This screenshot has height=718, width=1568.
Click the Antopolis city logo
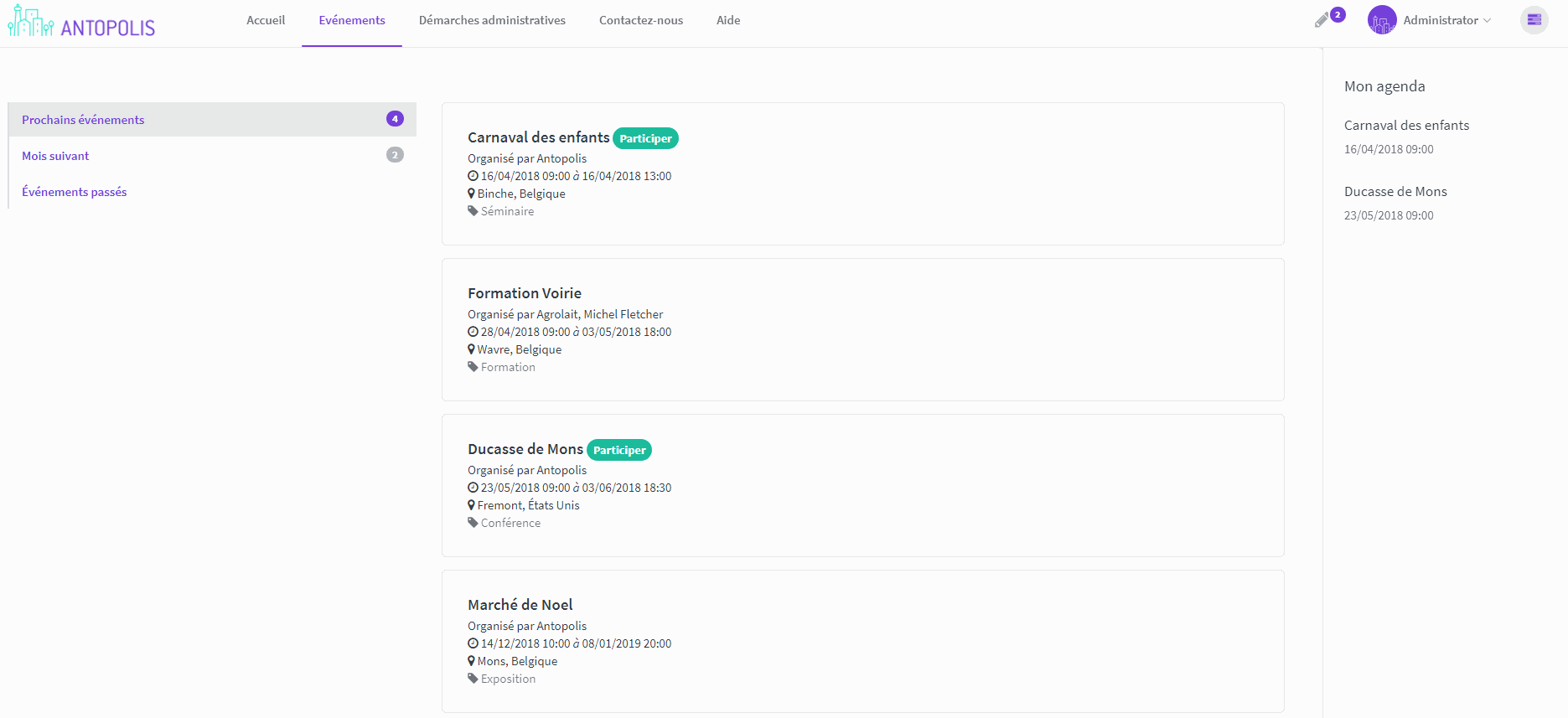point(81,23)
